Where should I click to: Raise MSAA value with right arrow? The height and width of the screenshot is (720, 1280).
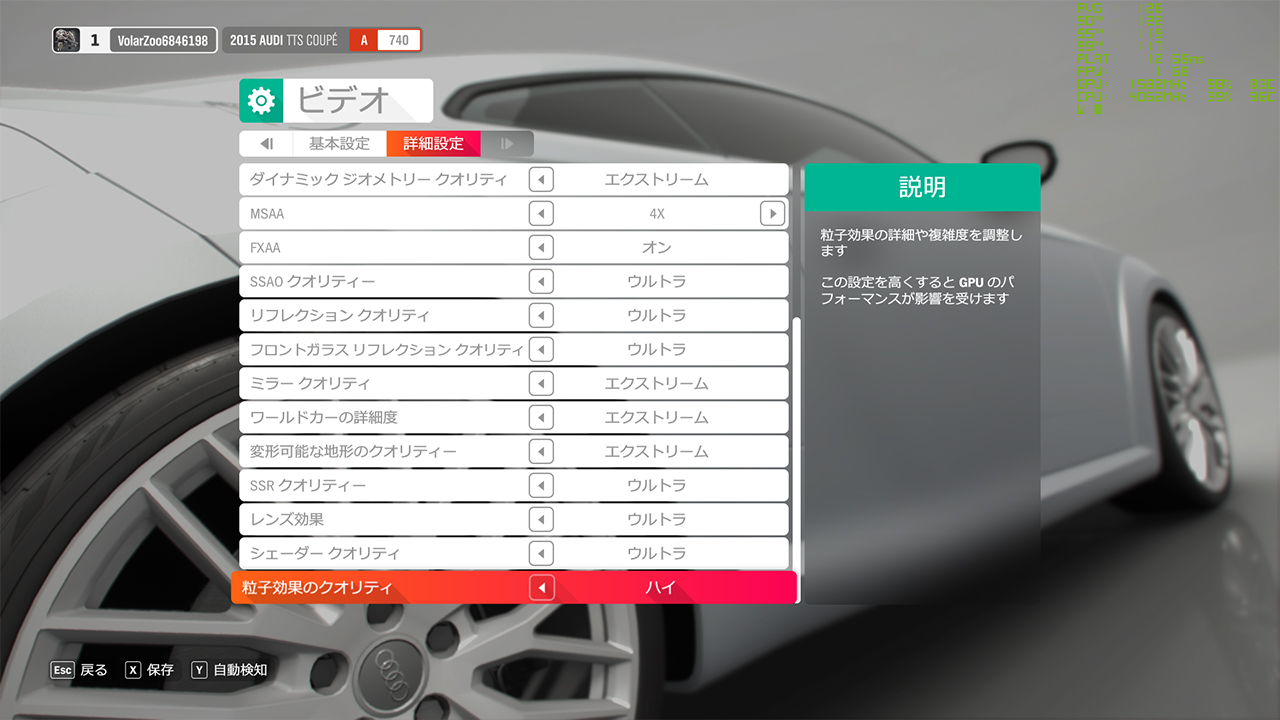coord(772,214)
